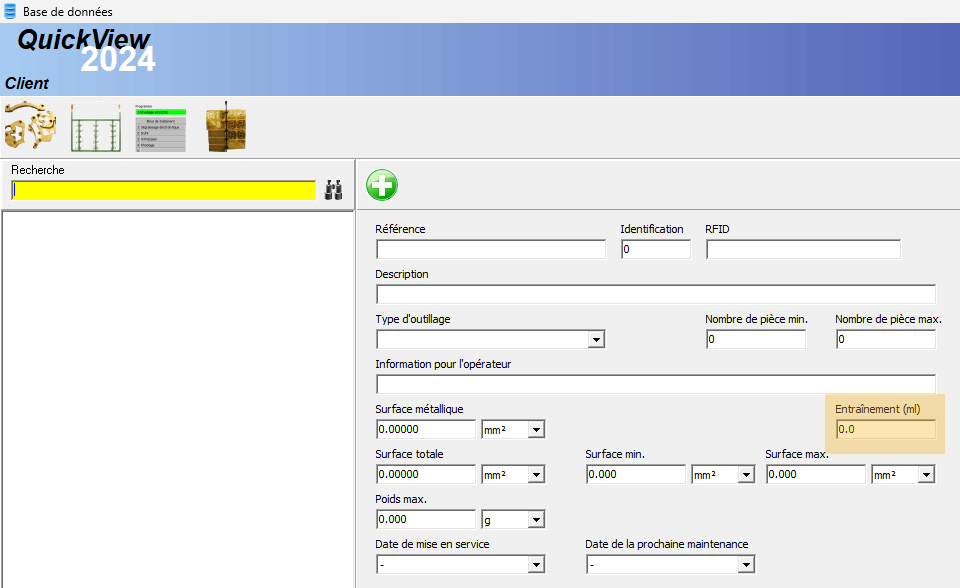Viewport: 960px width, 588px height.
Task: Click the database icon in title bar
Action: 11,11
